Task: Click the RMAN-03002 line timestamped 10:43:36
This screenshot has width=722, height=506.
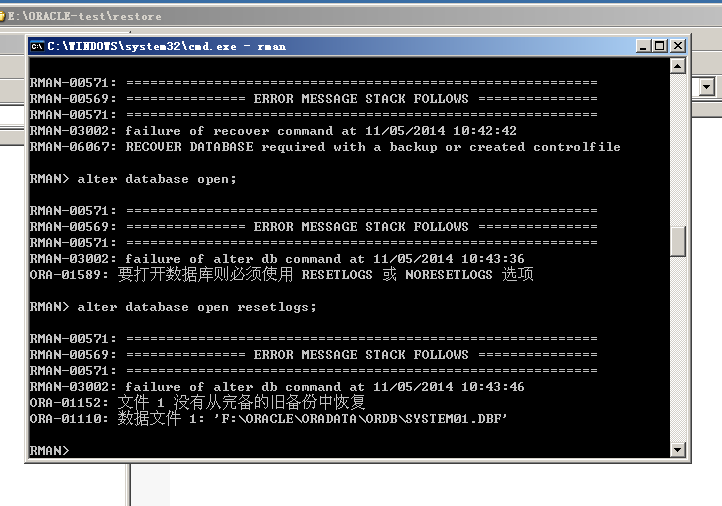Action: 277,259
